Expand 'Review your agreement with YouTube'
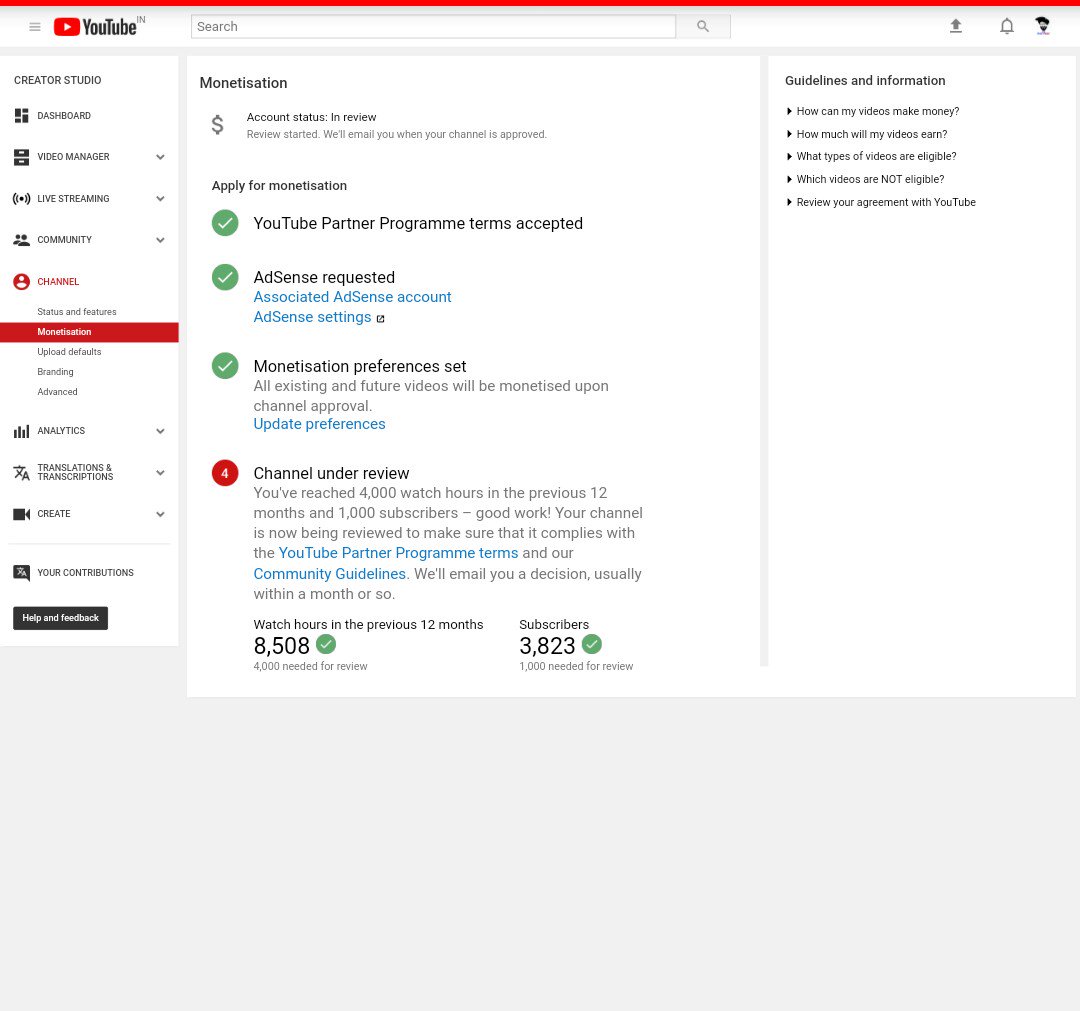1080x1011 pixels. [x=881, y=202]
